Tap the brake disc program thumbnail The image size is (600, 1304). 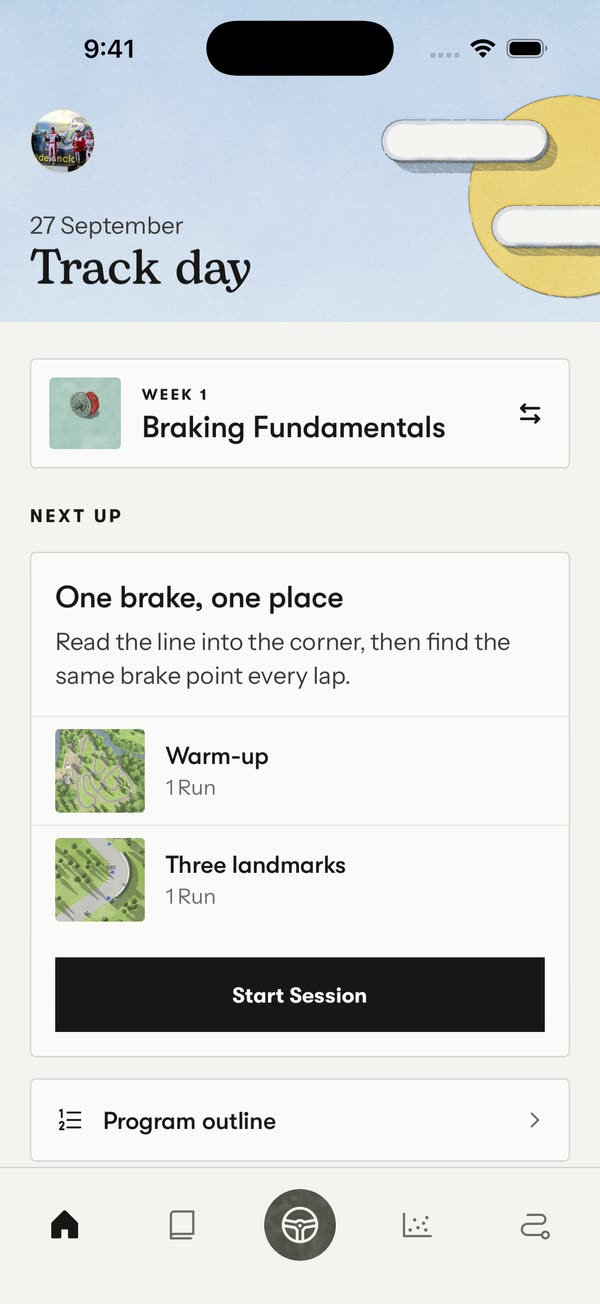pyautogui.click(x=85, y=413)
